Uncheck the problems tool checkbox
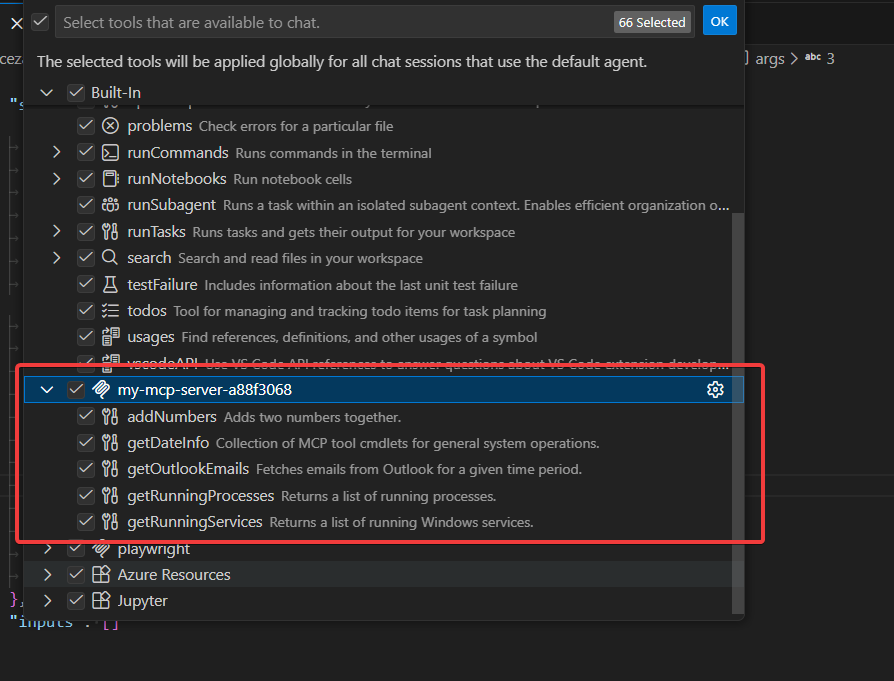Viewport: 894px width, 681px height. 86,125
